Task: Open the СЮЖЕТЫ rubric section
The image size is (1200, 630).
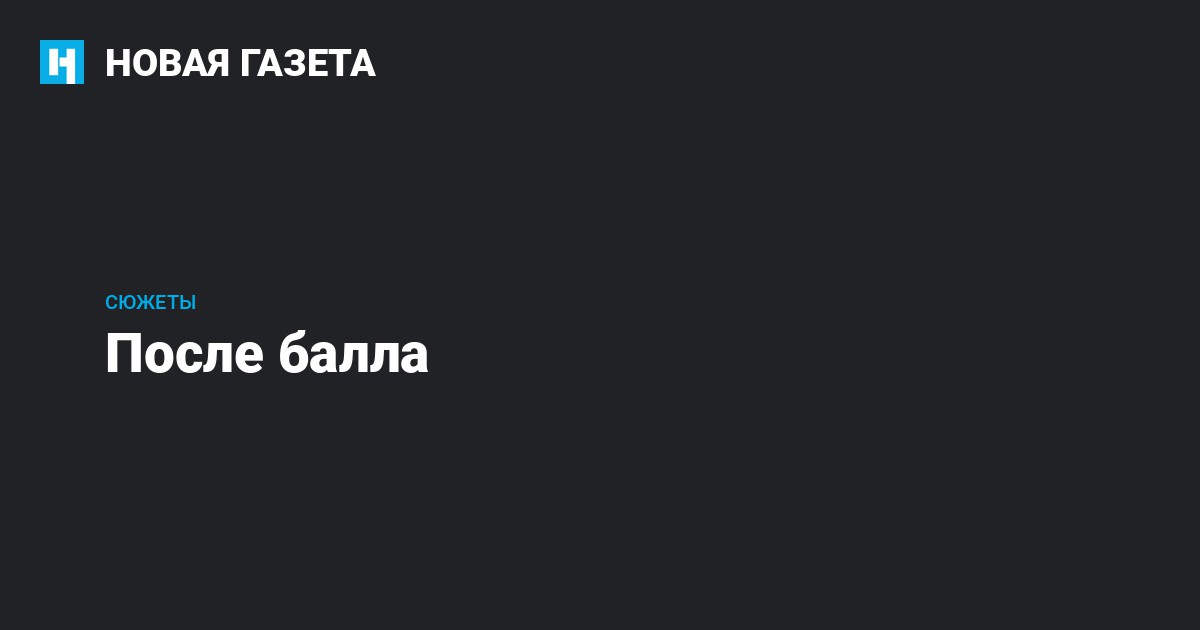Action: click(150, 303)
